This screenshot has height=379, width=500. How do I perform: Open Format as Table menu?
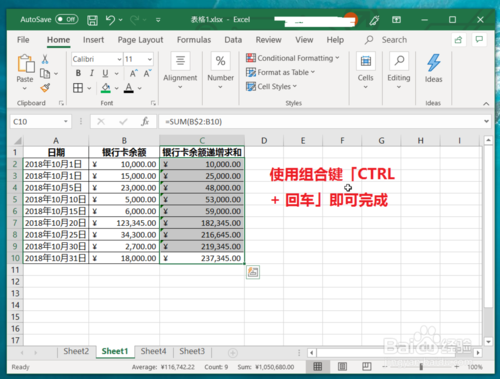(x=280, y=72)
